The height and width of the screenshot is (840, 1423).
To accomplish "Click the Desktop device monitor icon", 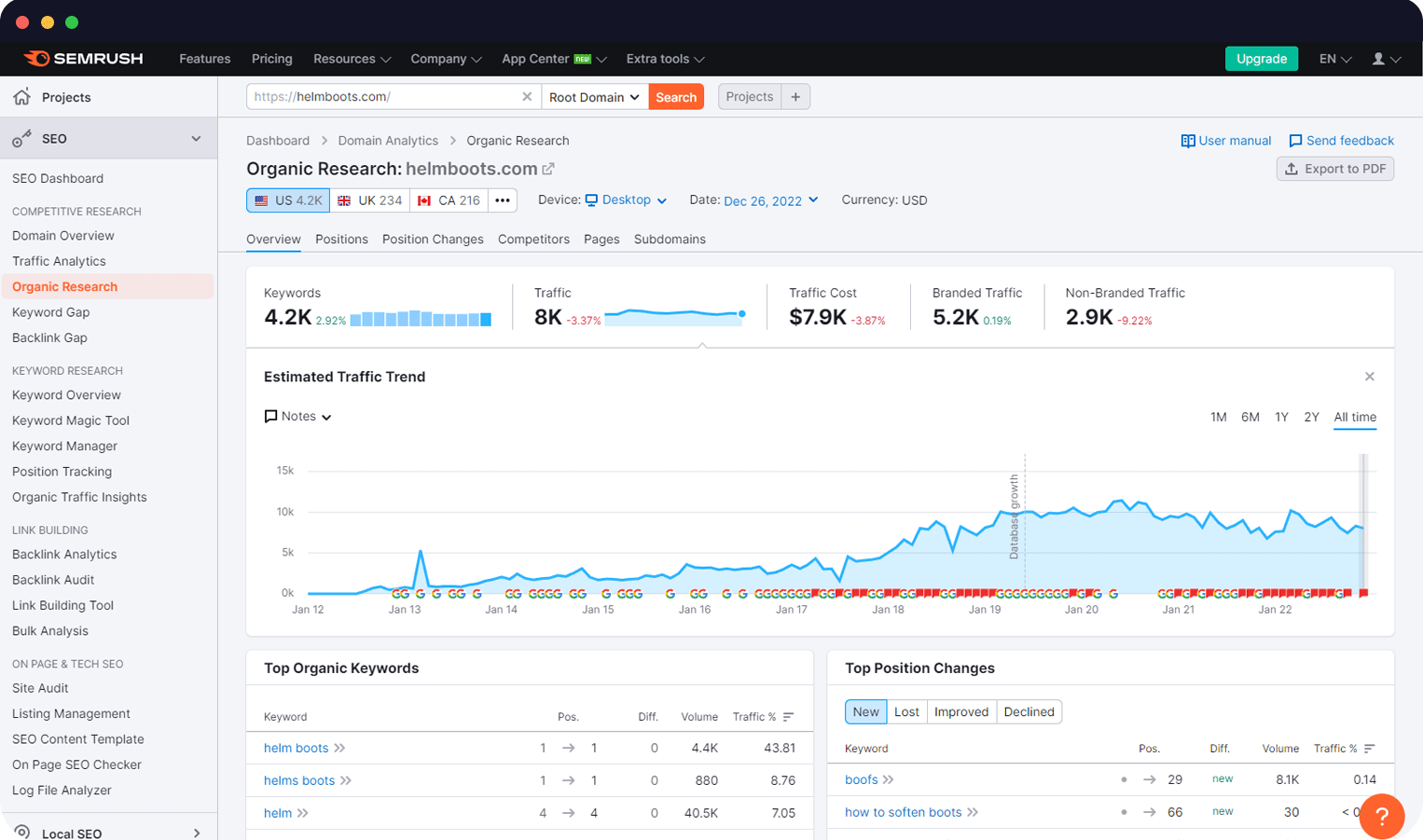I will coord(591,200).
